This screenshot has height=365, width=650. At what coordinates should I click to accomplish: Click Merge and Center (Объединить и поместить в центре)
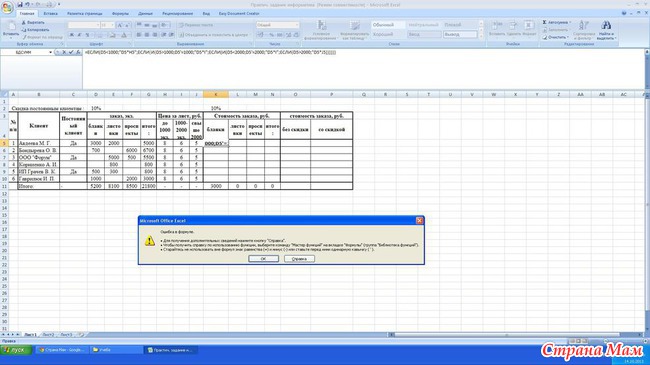213,35
